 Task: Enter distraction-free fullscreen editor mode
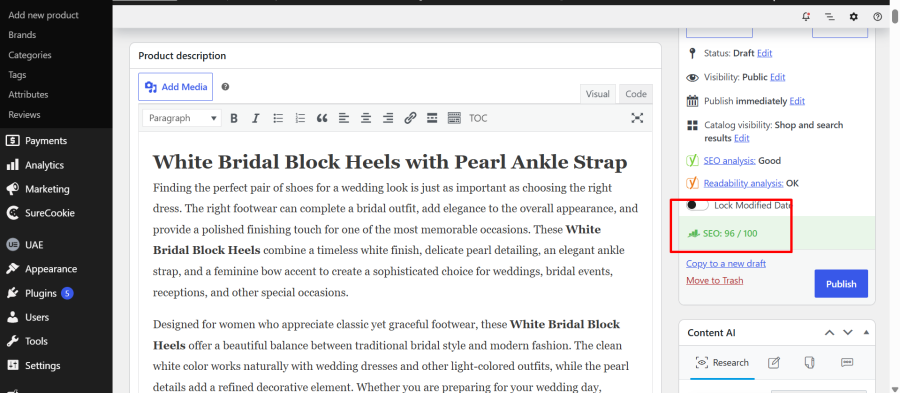(637, 118)
